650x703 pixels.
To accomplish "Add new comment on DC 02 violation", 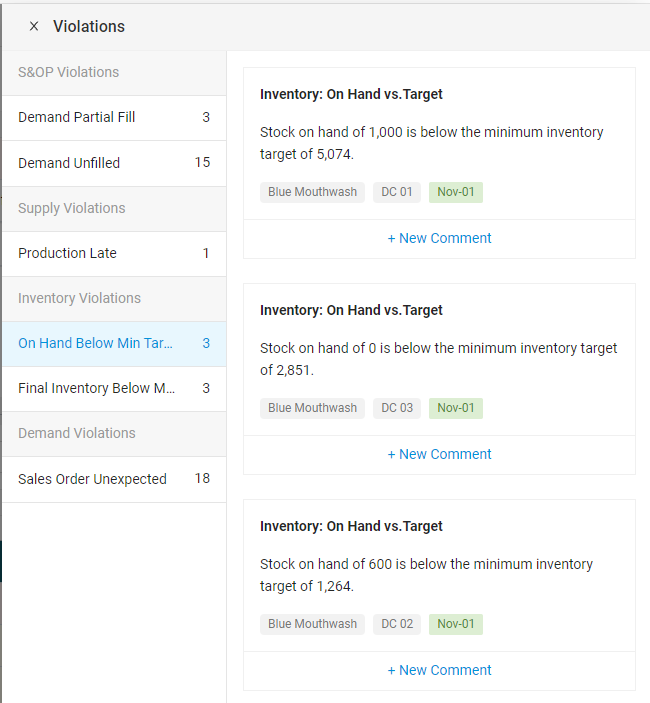I will 439,670.
